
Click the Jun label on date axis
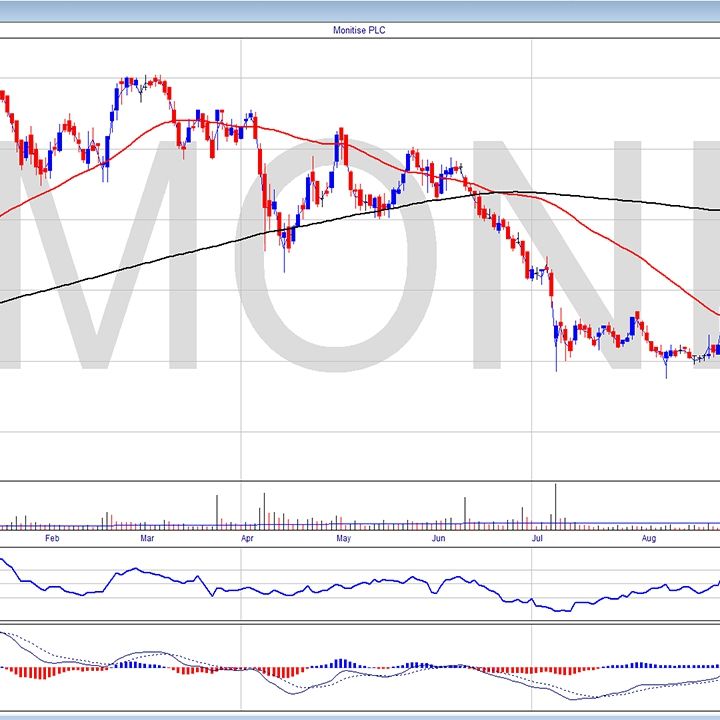(x=438, y=539)
